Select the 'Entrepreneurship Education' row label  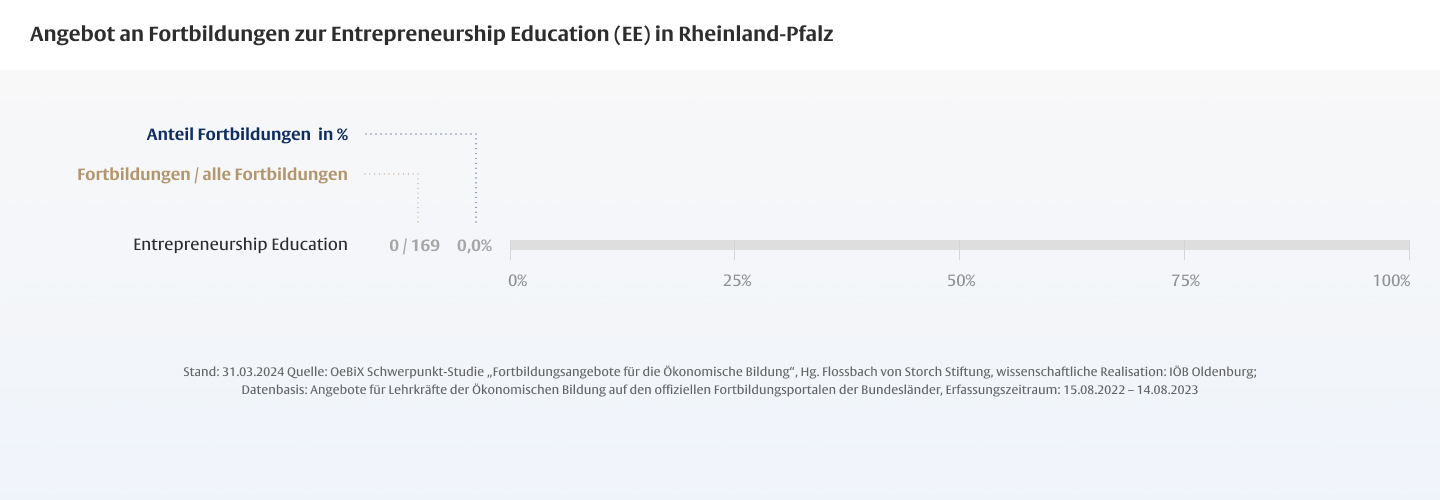coord(240,244)
